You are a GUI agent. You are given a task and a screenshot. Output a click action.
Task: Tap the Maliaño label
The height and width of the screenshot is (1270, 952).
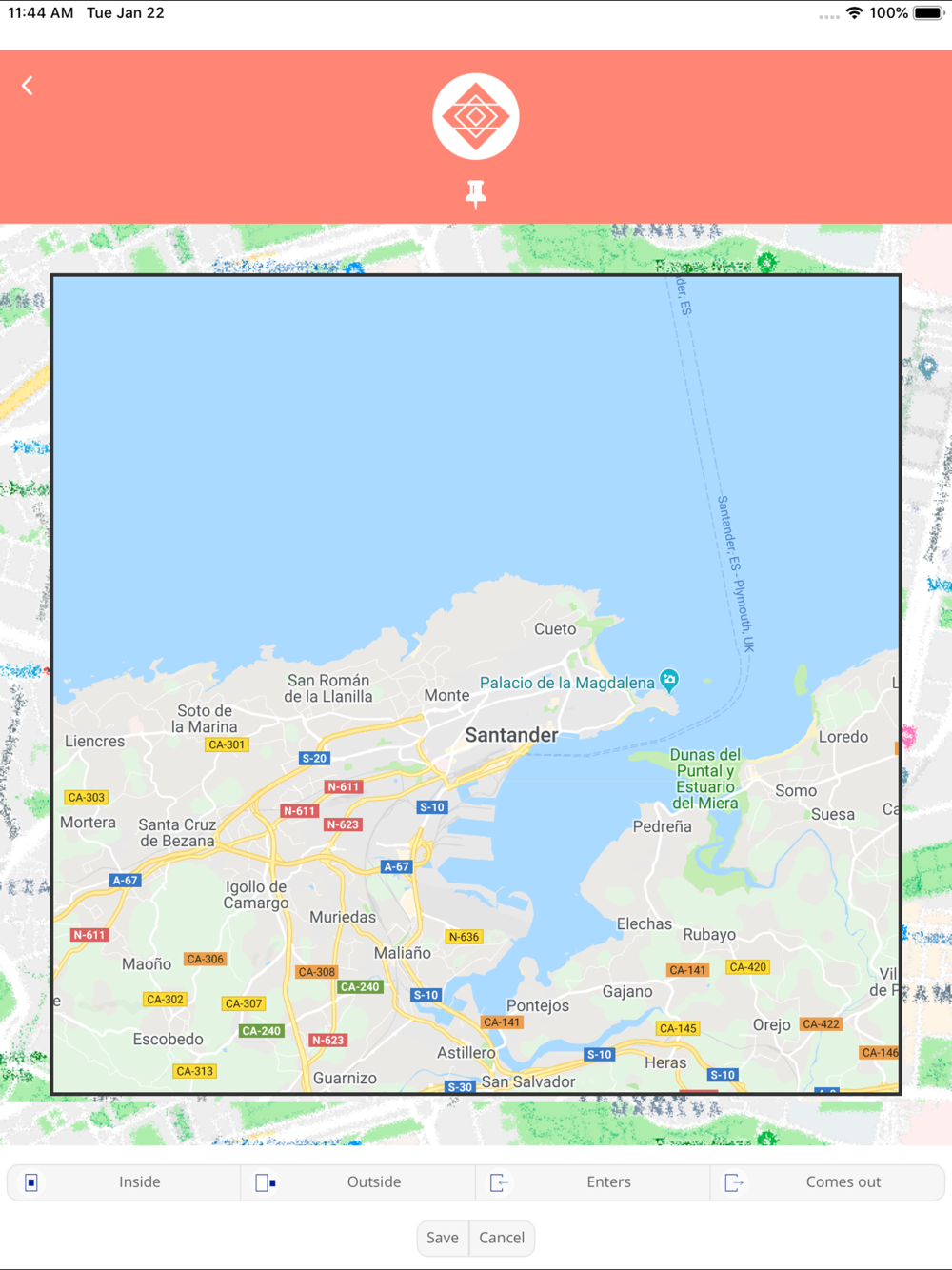tap(403, 953)
